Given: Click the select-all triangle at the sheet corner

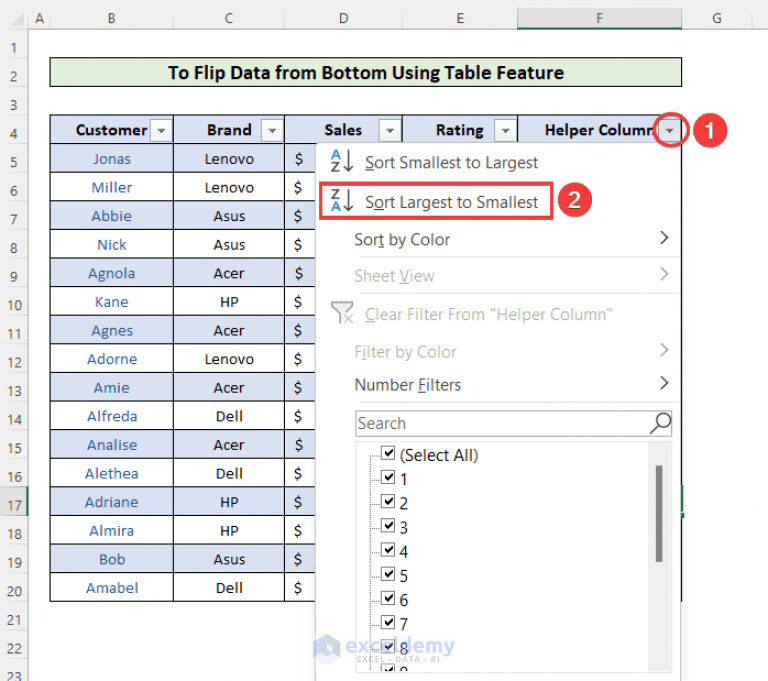Looking at the screenshot, I should [18, 19].
